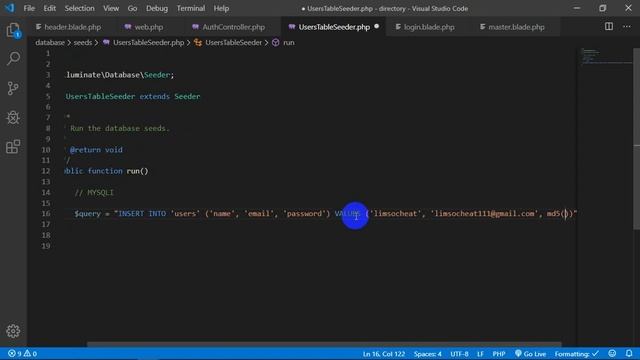
Task: Restore down the VS Code window
Action: click(602, 8)
